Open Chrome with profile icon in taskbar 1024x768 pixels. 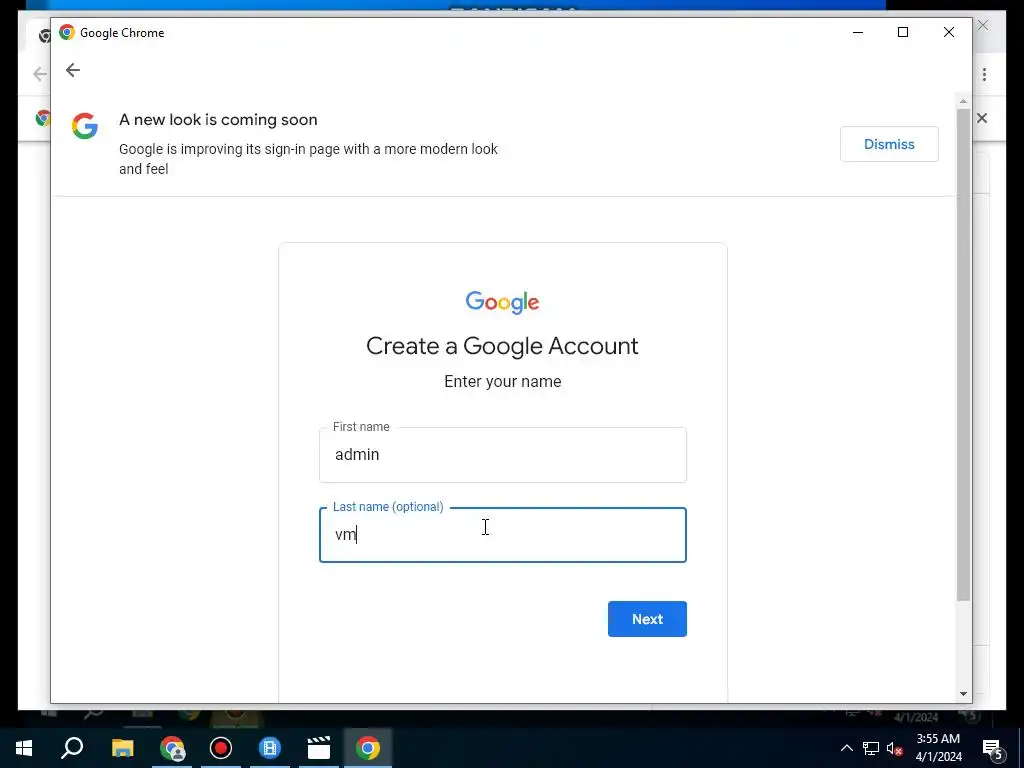(x=172, y=748)
